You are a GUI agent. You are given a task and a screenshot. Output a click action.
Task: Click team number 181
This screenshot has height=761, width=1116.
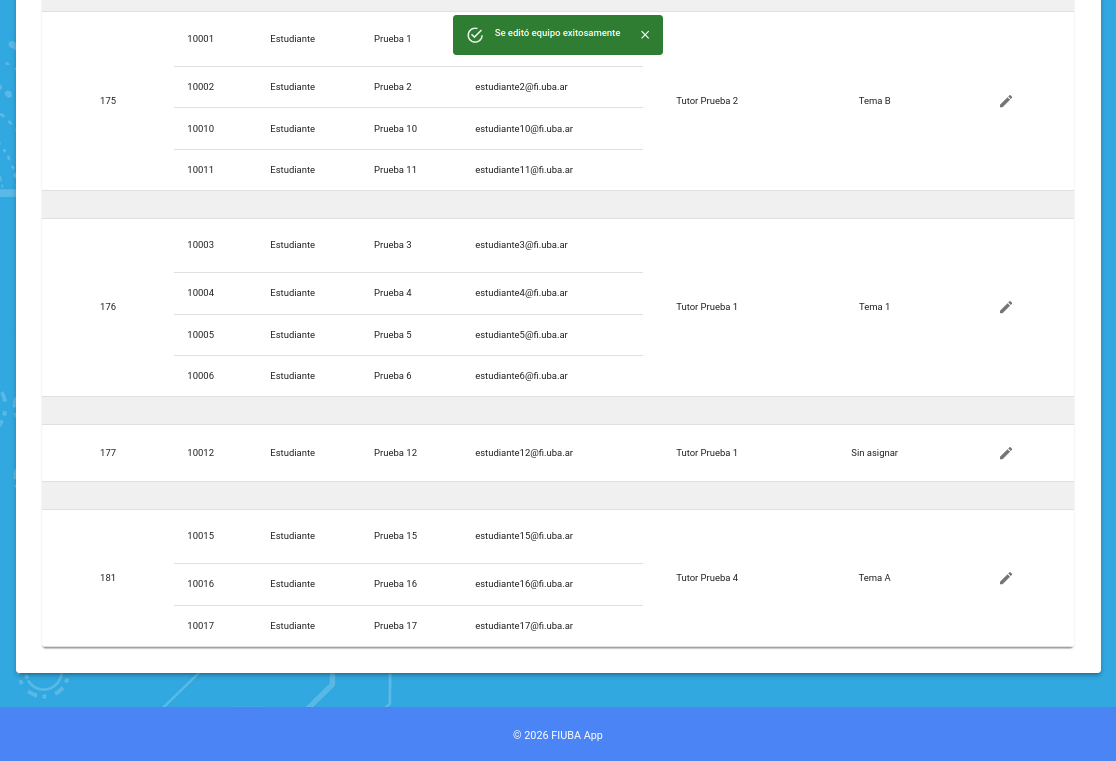[x=108, y=578]
